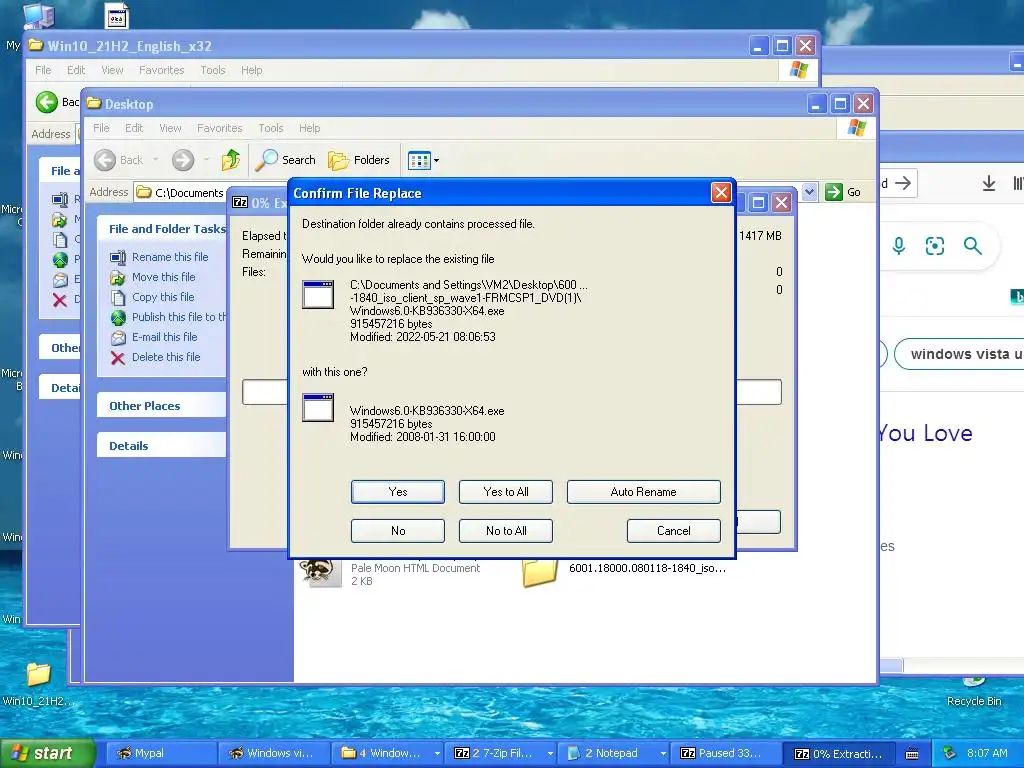1024x768 pixels.
Task: Switch to Windows vi... taskbar button
Action: pos(273,754)
